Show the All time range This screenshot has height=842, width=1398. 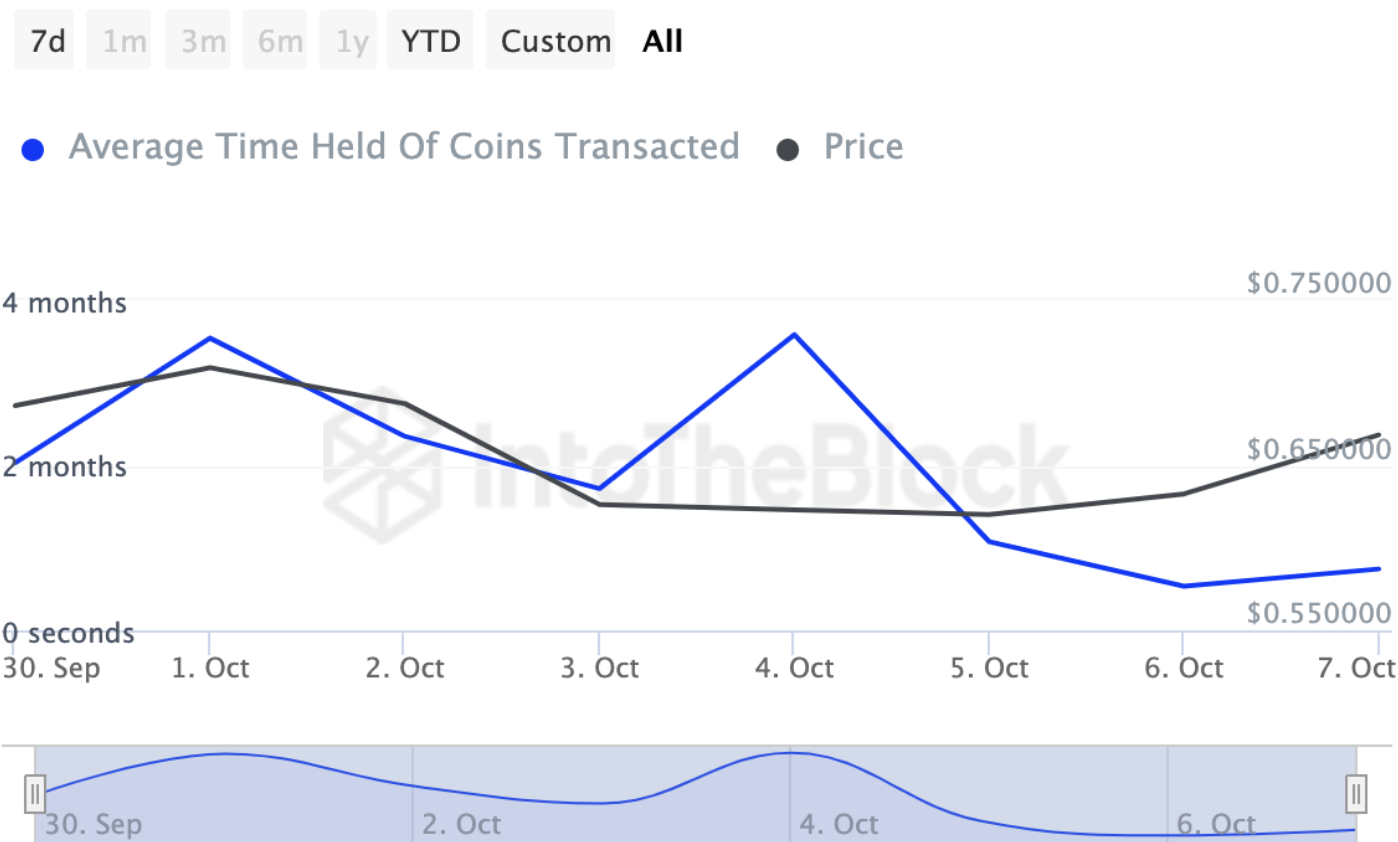[662, 42]
